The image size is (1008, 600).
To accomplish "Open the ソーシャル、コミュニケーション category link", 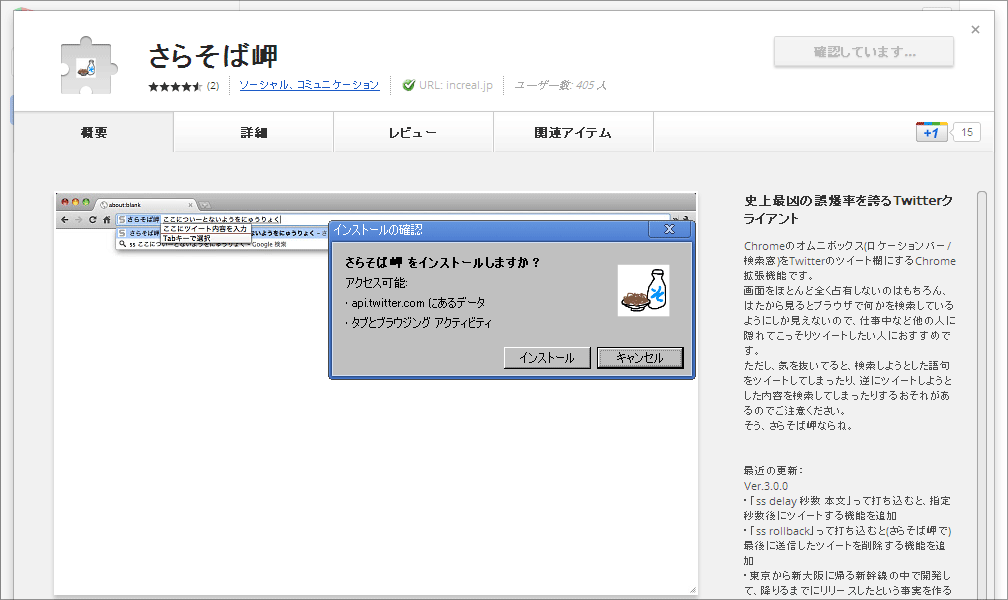I will (309, 85).
